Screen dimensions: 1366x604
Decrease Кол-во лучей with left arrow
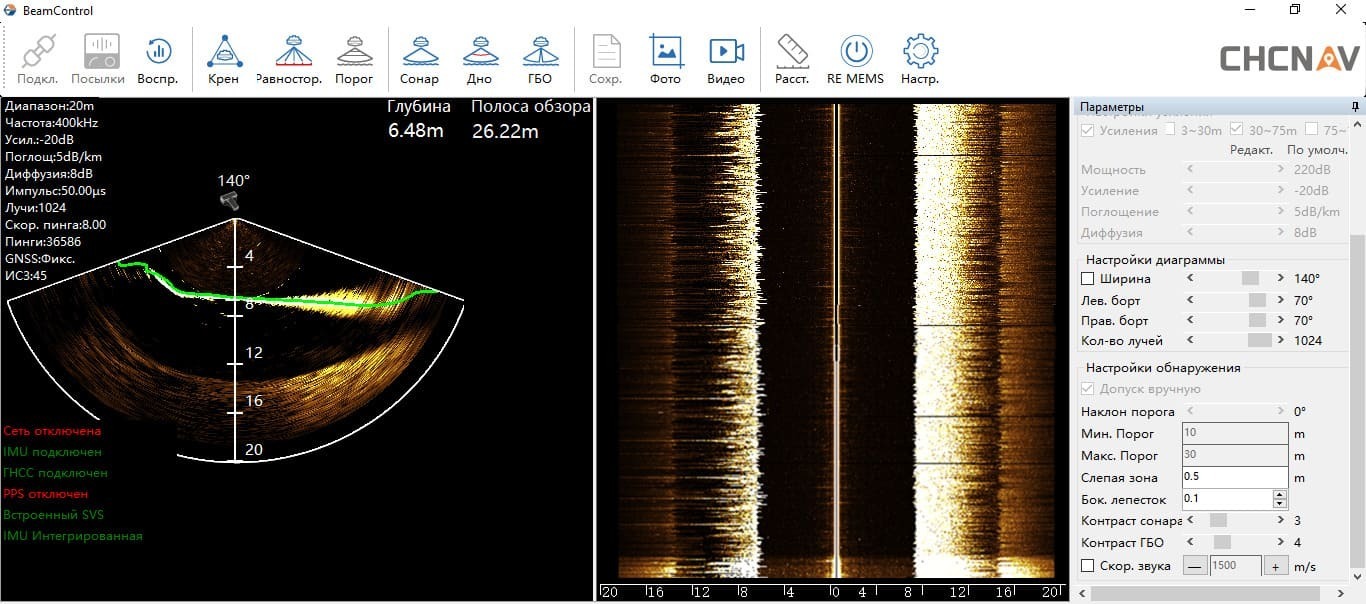1189,341
